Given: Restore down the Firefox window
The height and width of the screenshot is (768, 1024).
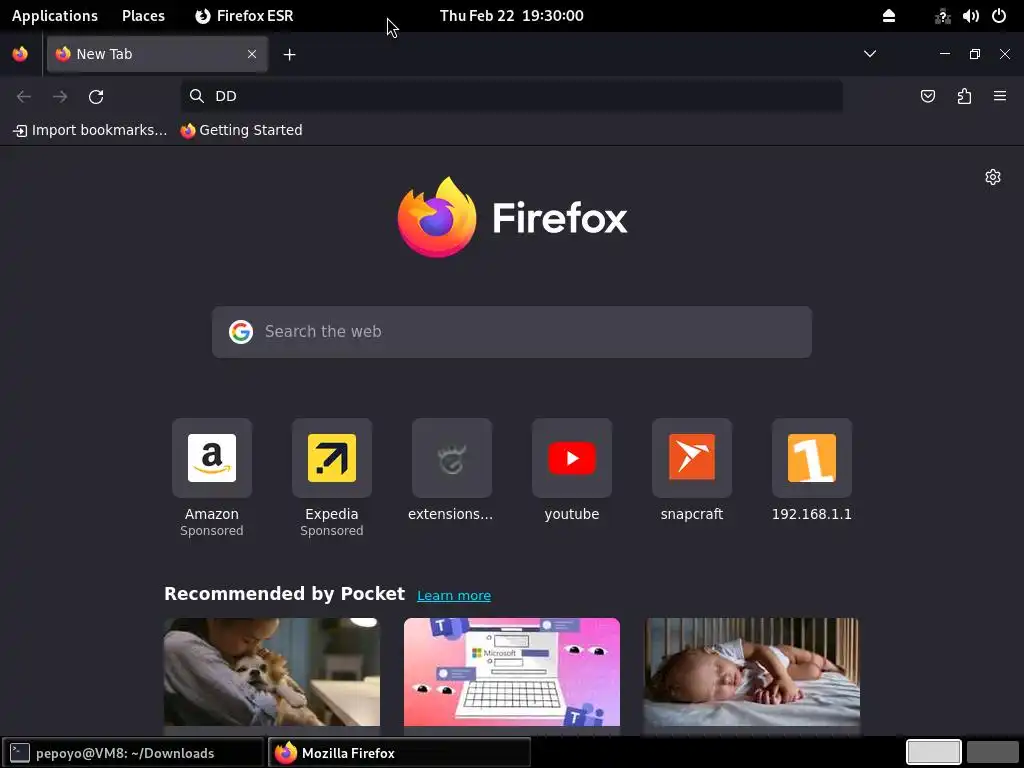Looking at the screenshot, I should 974,54.
